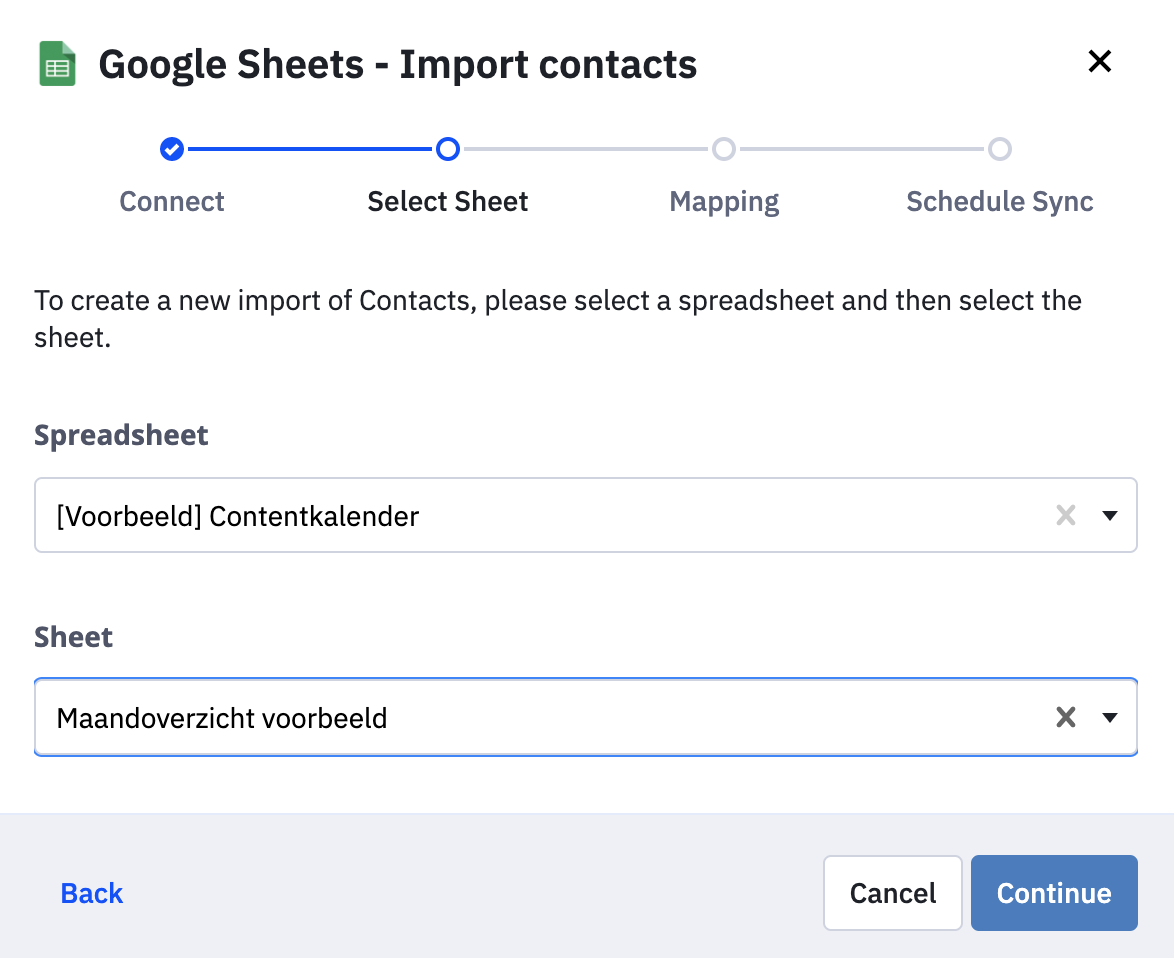Select the Mapping step label

[724, 202]
